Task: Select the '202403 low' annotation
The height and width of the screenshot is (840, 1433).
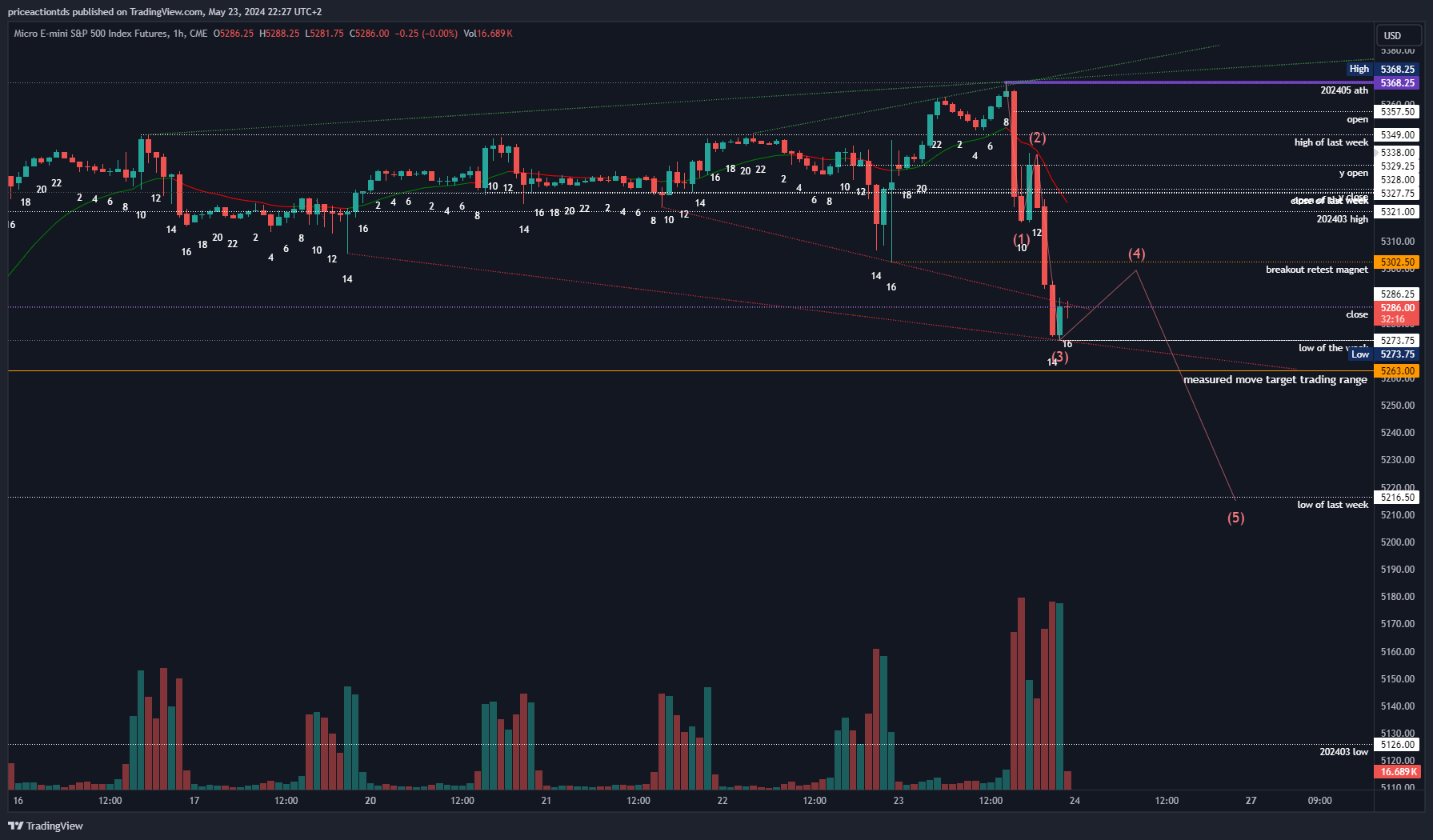Action: click(1344, 752)
